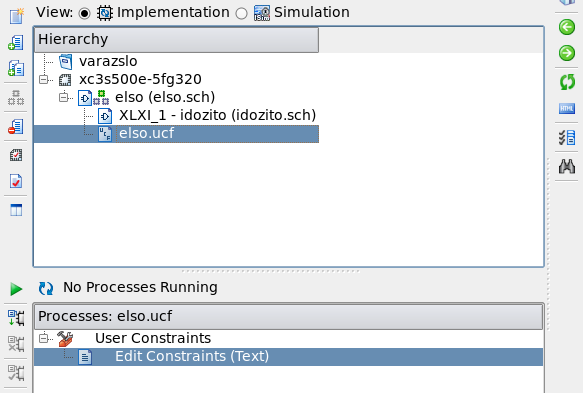Screen dimensions: 583x393
Task: Collapse the xc3s500e-5fg320 device node
Action: coord(44,79)
